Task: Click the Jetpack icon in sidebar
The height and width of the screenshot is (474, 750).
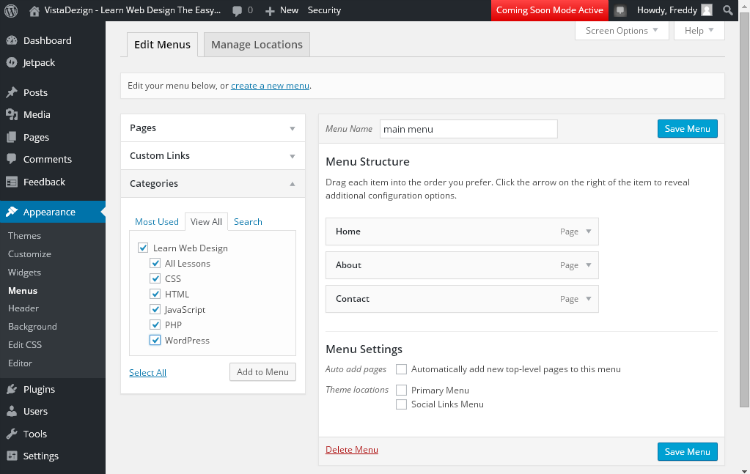Action: pos(11,62)
